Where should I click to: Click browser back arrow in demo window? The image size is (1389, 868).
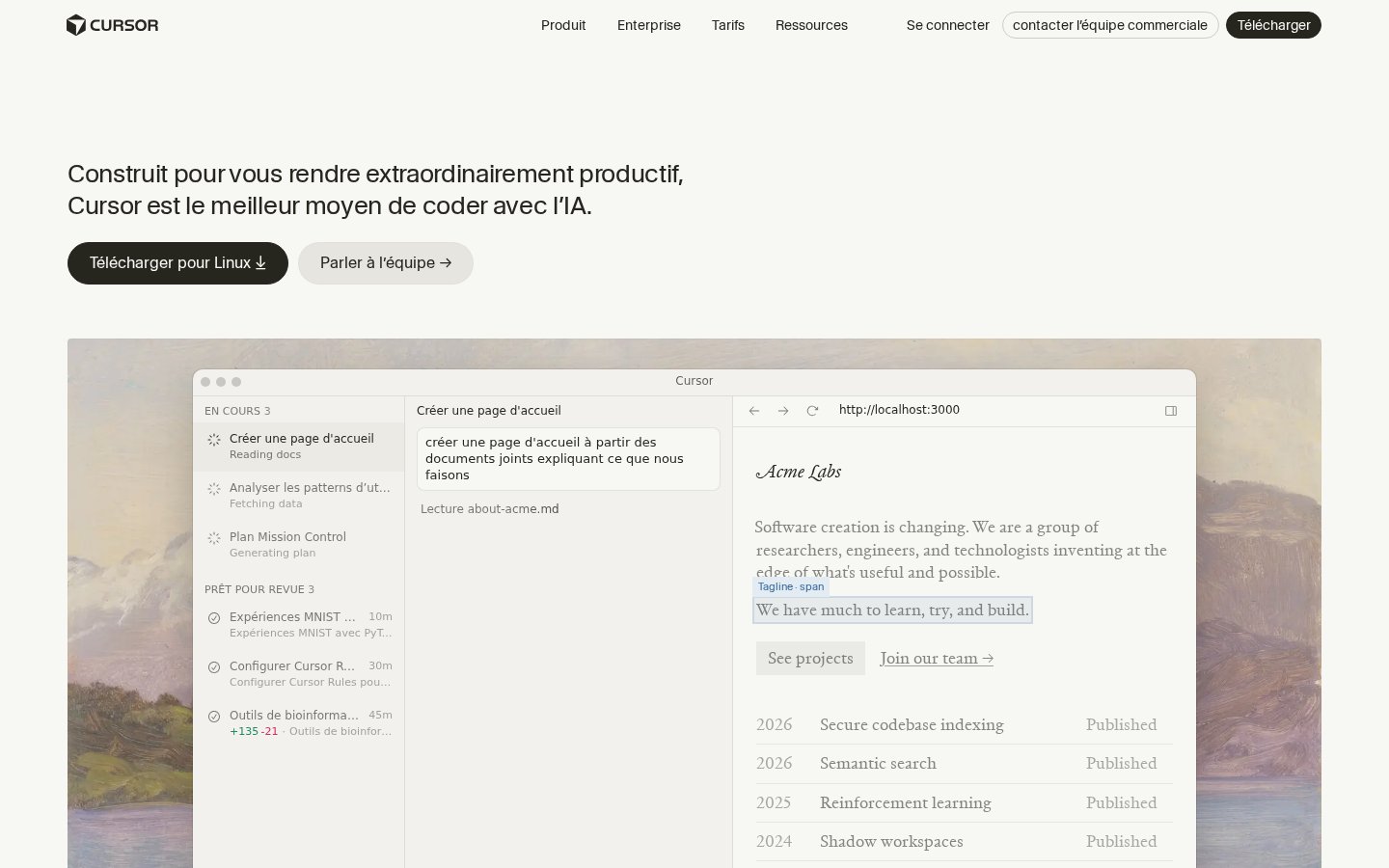tap(754, 411)
